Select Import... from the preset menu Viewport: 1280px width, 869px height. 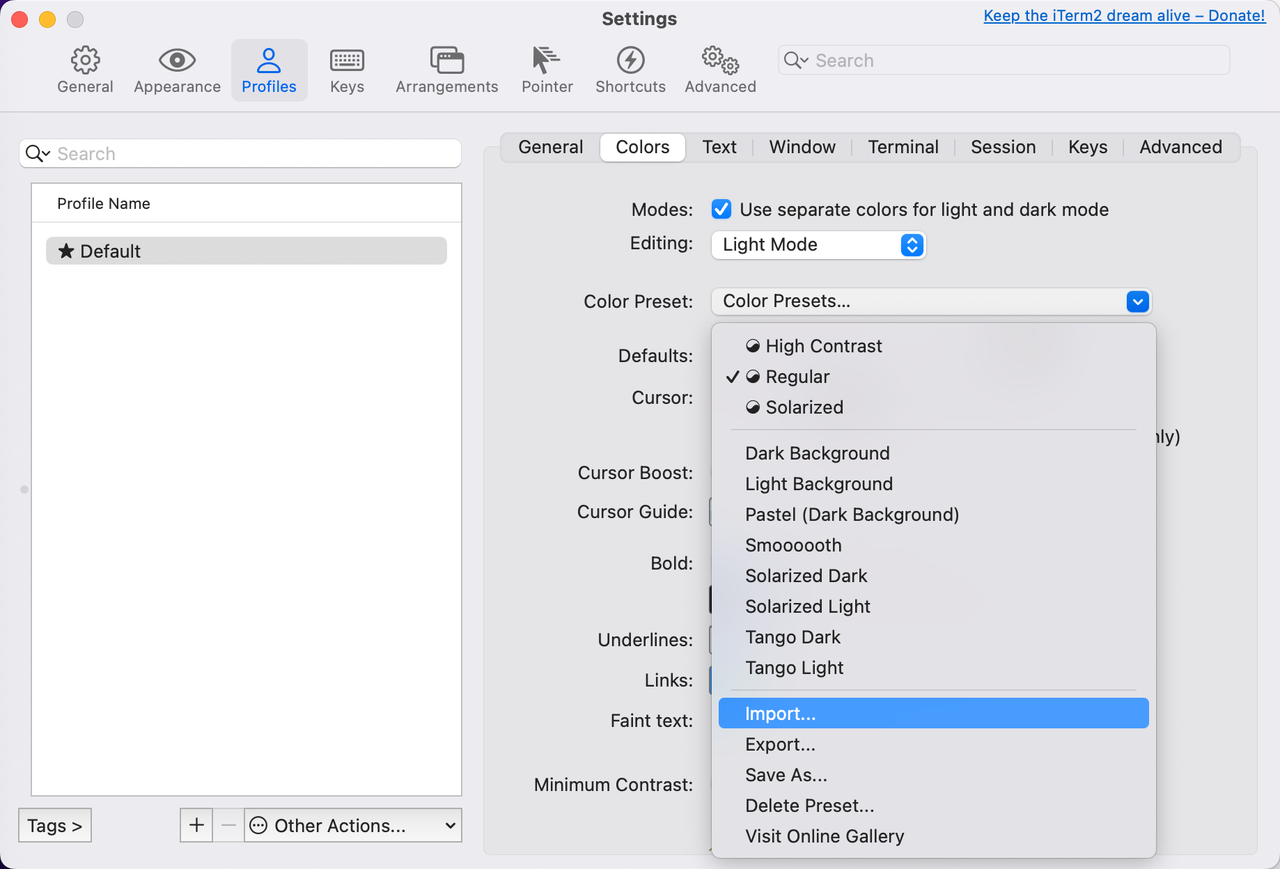(x=780, y=714)
